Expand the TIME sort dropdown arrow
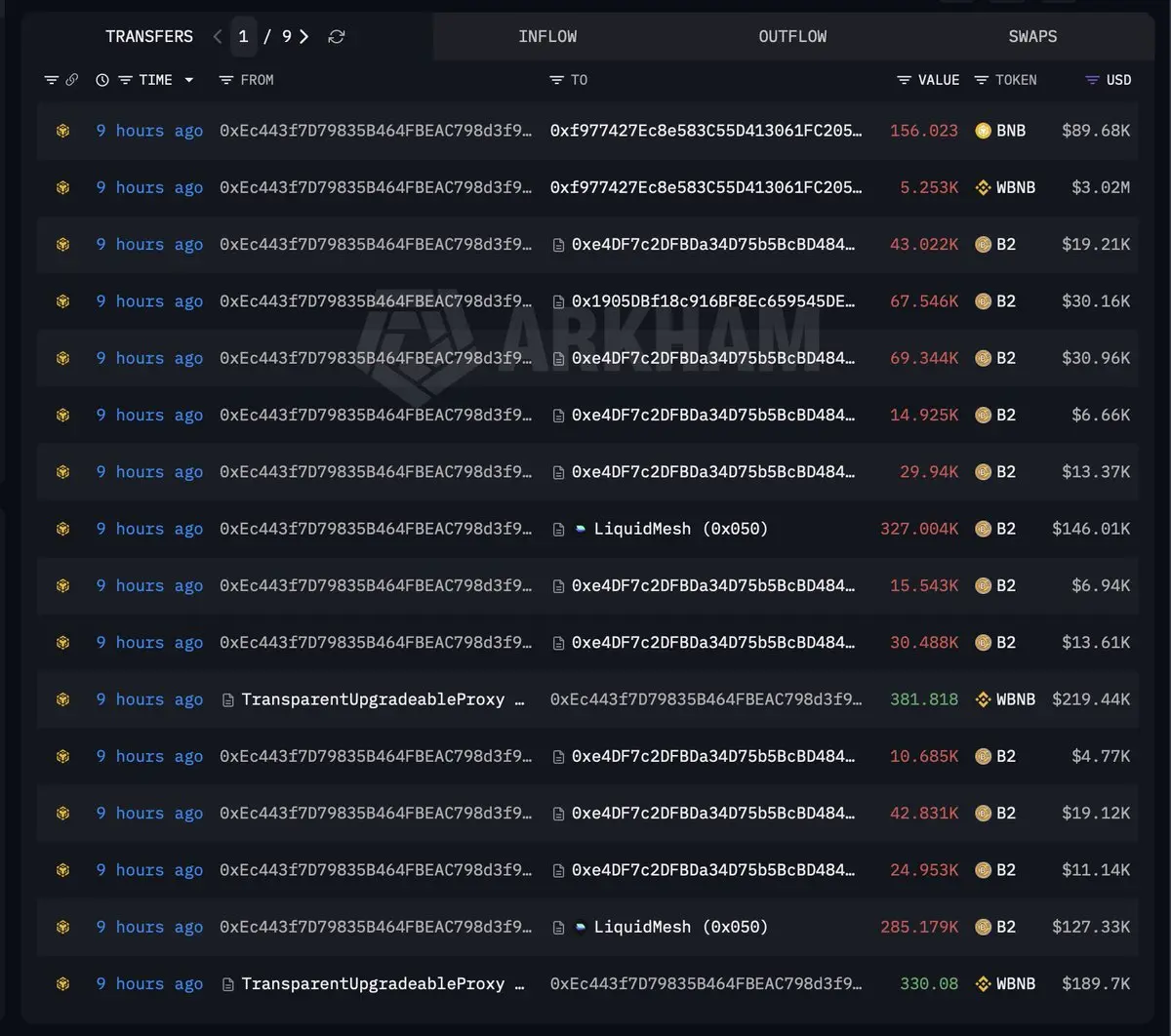 (x=189, y=80)
